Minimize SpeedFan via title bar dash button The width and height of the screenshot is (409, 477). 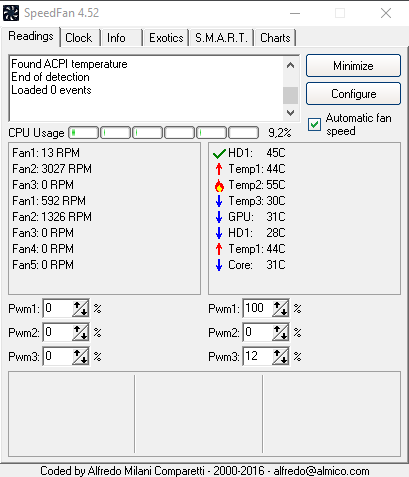(295, 13)
